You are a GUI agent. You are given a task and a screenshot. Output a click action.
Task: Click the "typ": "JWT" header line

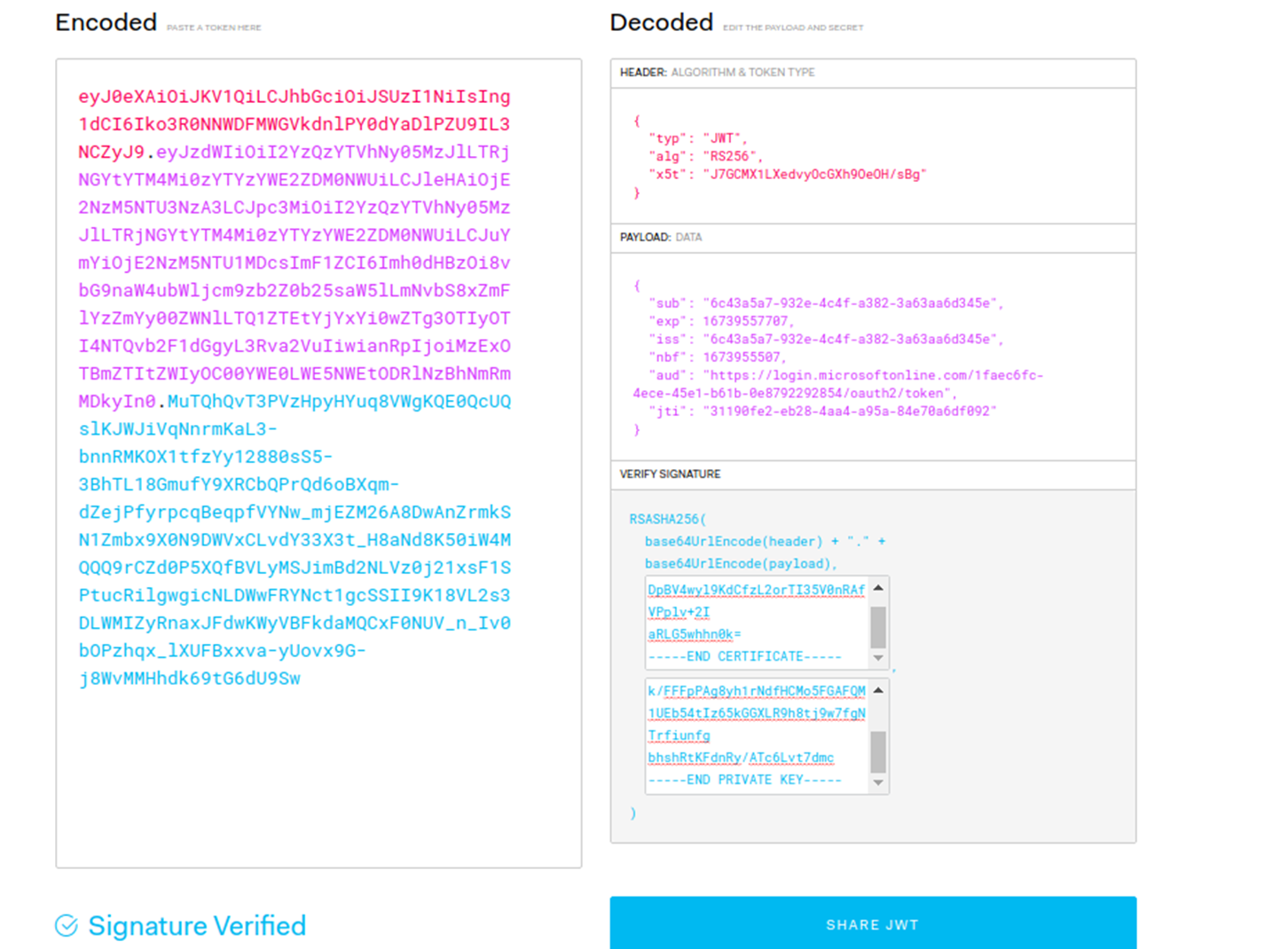coord(697,138)
